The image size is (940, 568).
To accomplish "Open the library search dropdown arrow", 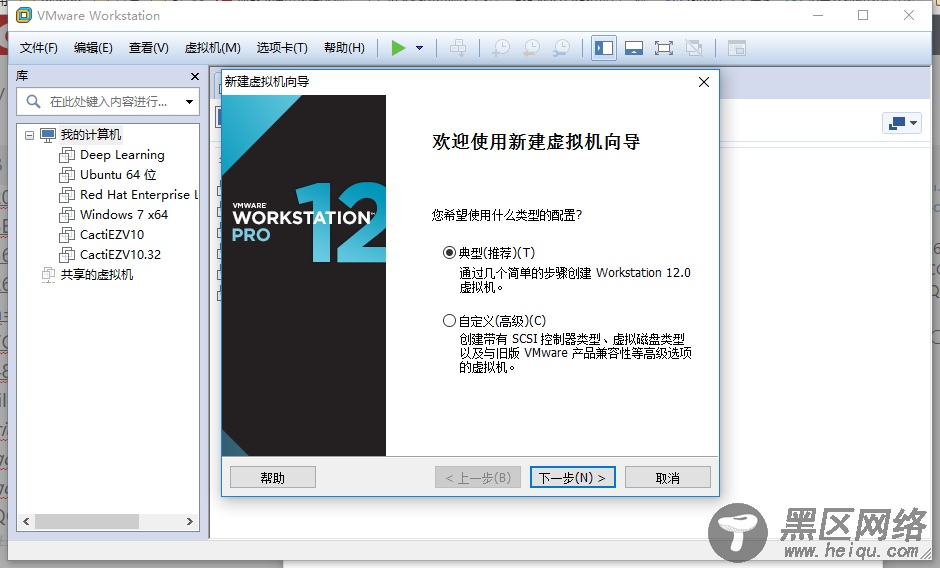I will click(x=189, y=102).
